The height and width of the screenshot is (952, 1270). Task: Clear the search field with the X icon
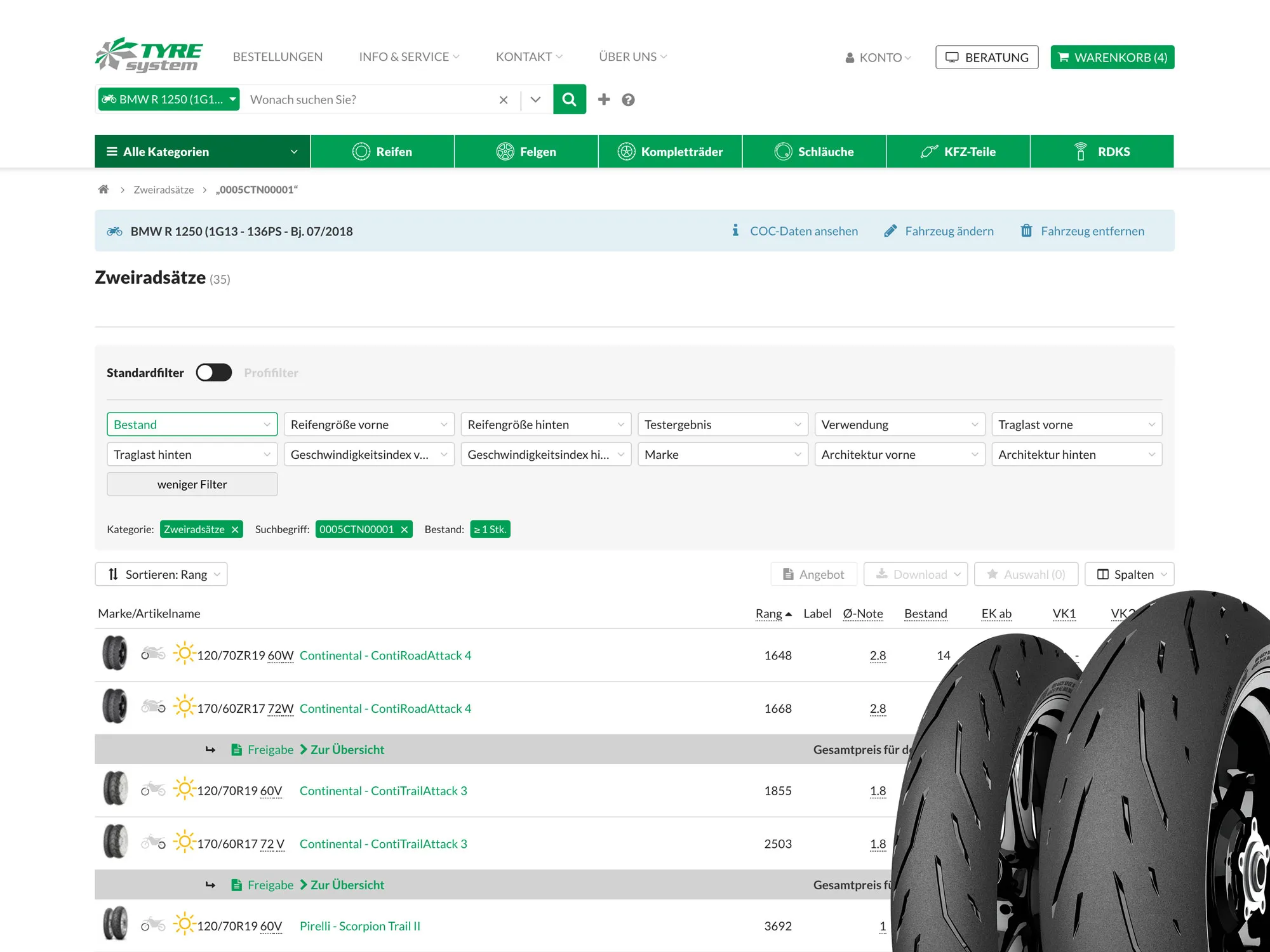tap(504, 100)
